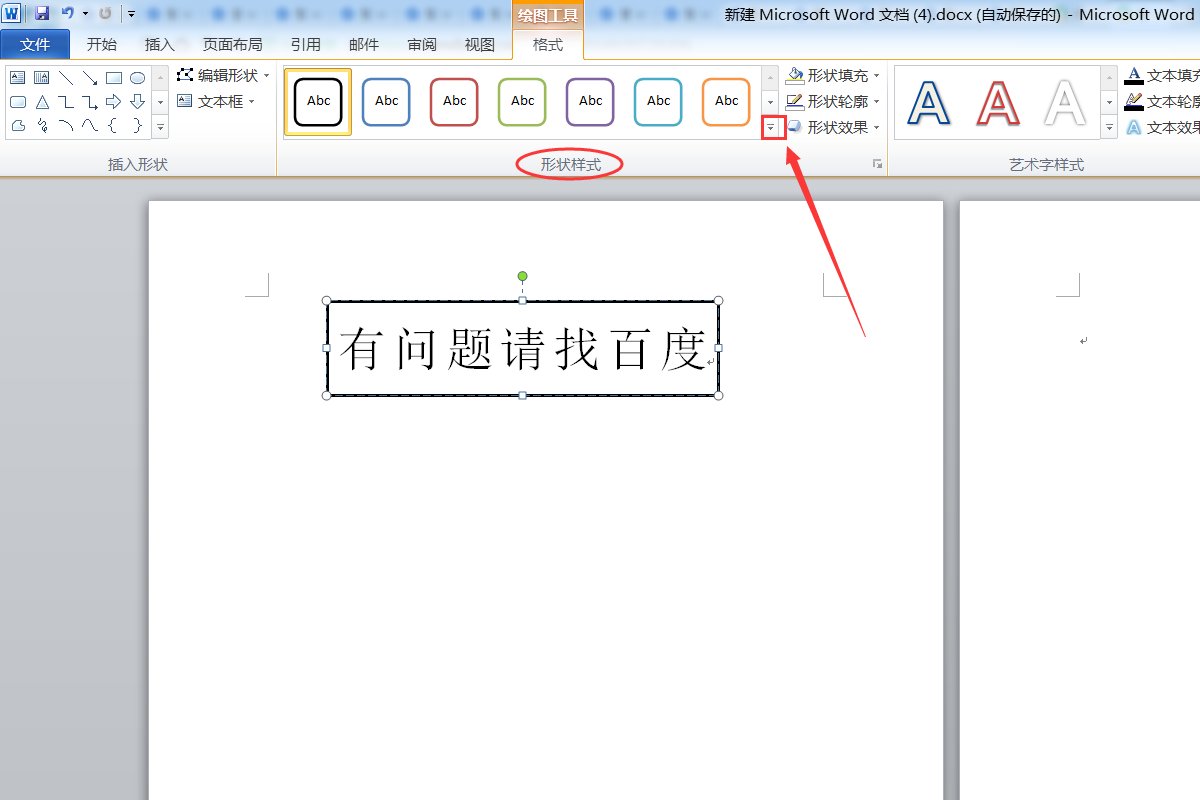This screenshot has height=800, width=1200.
Task: Select the curve shape
Action: point(90,125)
